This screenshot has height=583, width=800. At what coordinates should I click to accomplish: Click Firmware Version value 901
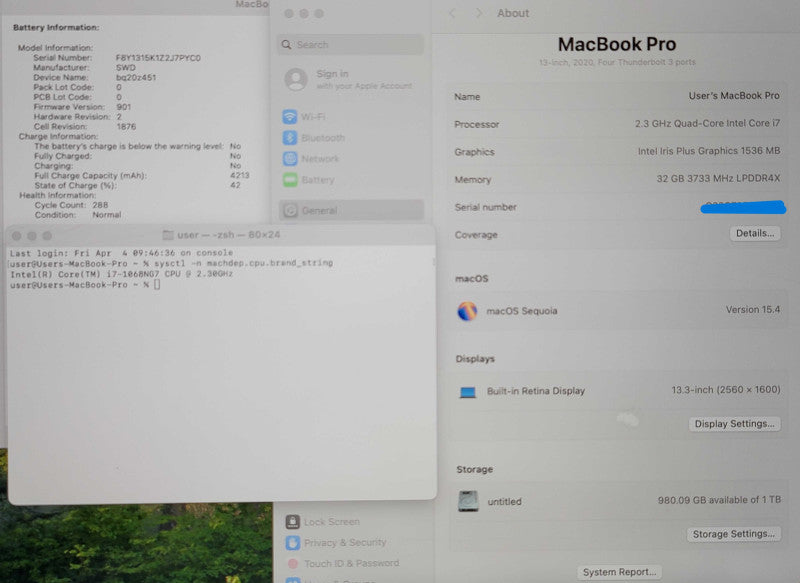coord(123,107)
